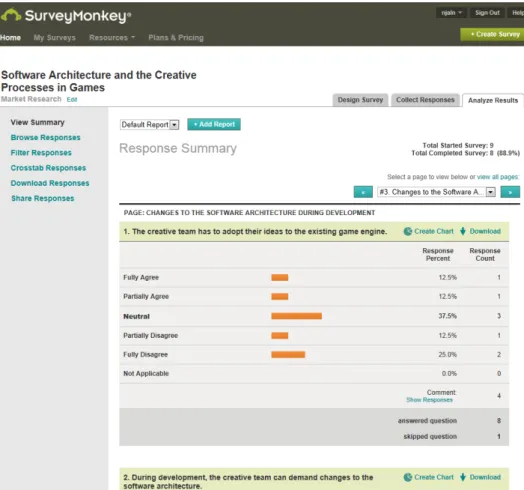This screenshot has height=490, width=524.
Task: Open Create Chart icon for question 2
Action: 408,477
